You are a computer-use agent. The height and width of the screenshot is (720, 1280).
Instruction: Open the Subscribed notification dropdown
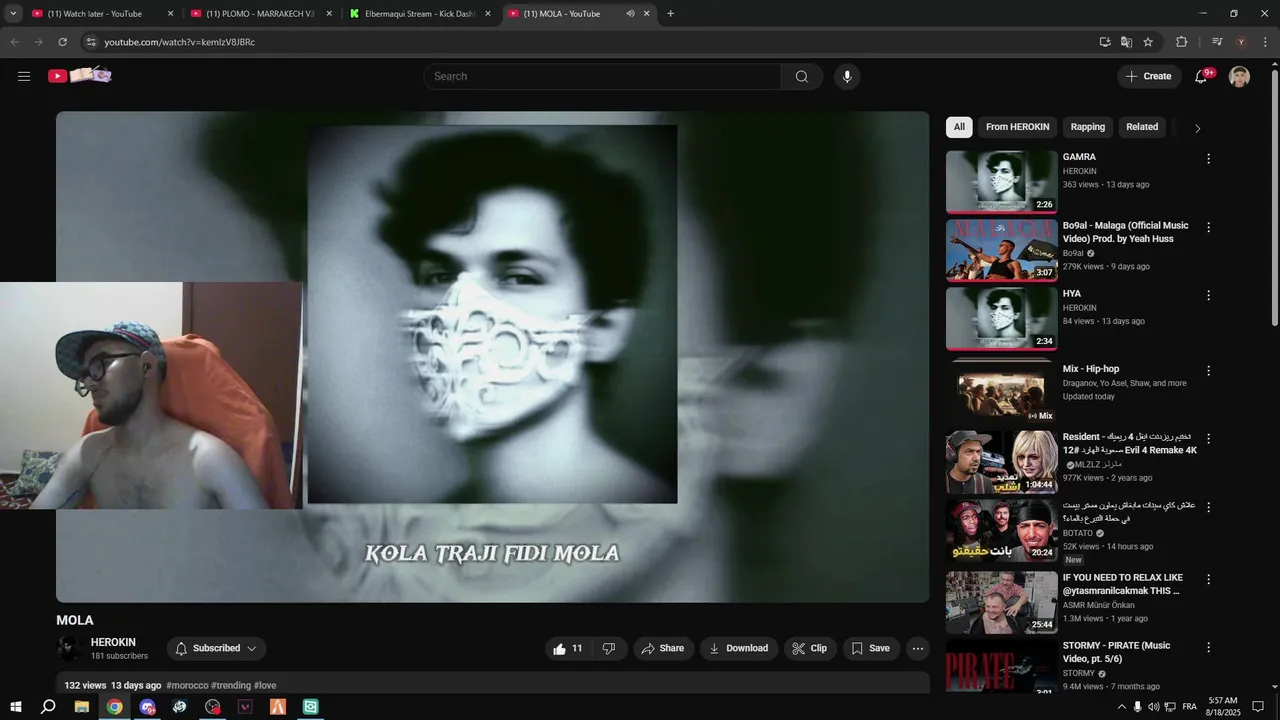click(x=216, y=648)
